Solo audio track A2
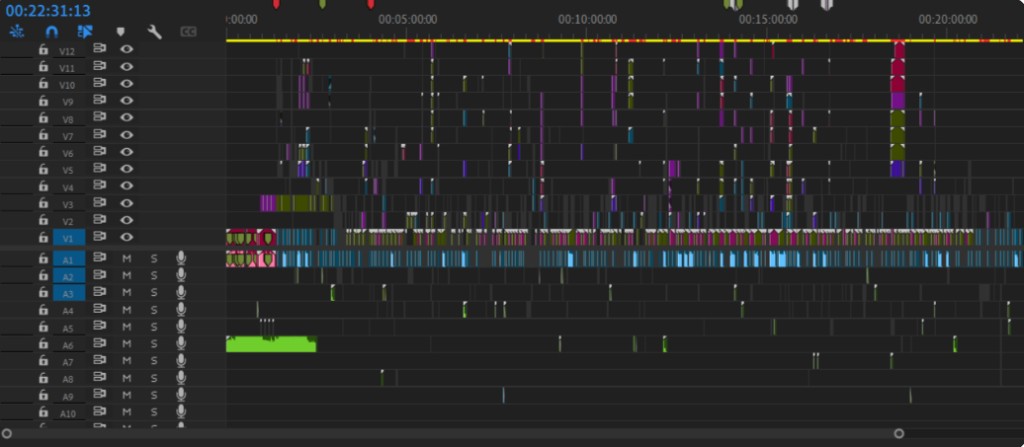Image resolution: width=1024 pixels, height=447 pixels. [153, 276]
